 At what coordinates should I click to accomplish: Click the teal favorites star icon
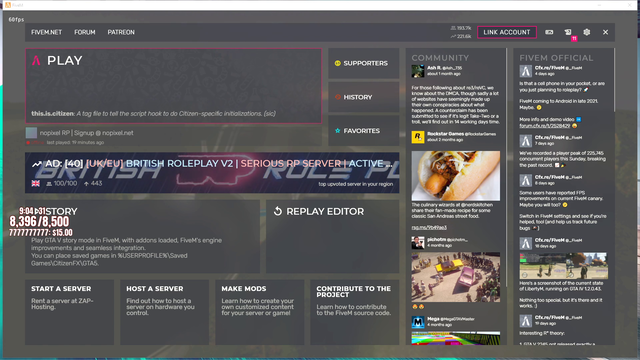[338, 131]
